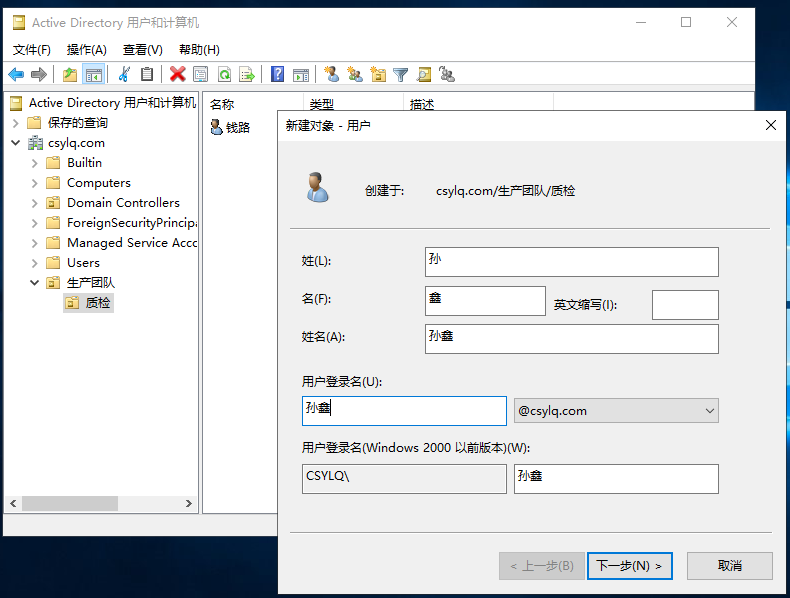790x598 pixels.
Task: Click the pre-Windows 2000 logon name field
Action: [616, 479]
